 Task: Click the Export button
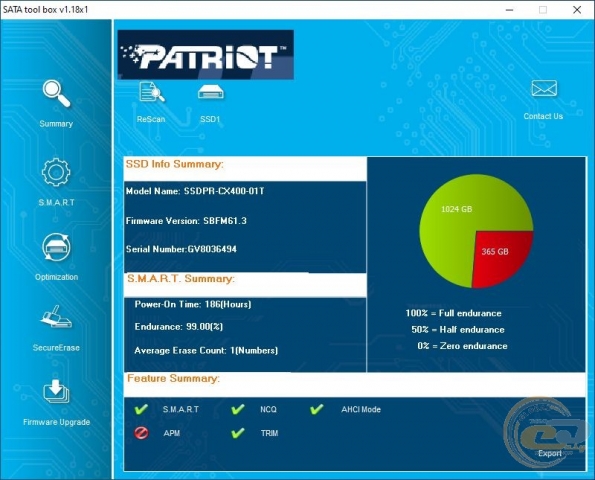tap(549, 453)
